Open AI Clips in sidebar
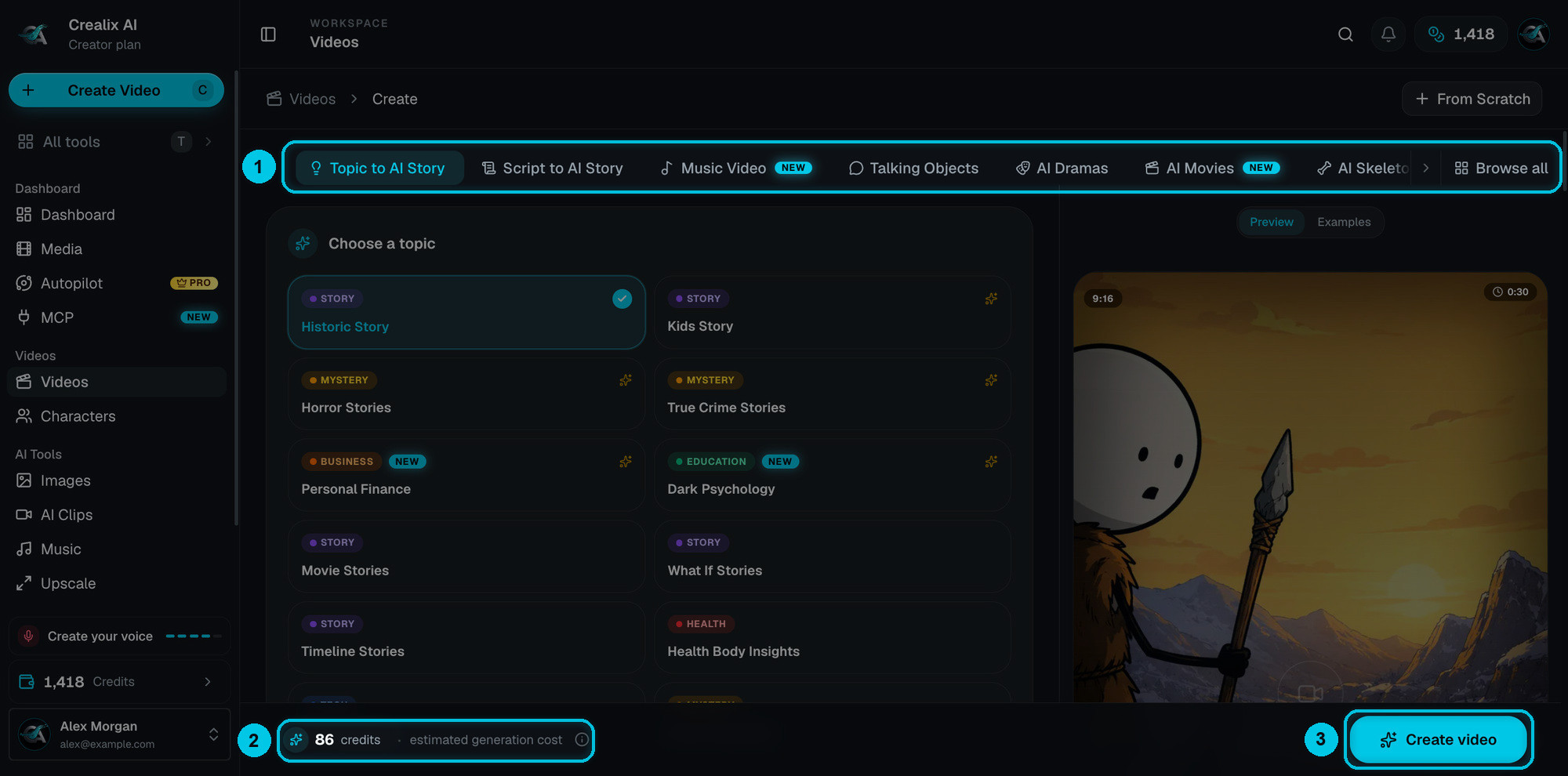The width and height of the screenshot is (1568, 776). pos(117,515)
